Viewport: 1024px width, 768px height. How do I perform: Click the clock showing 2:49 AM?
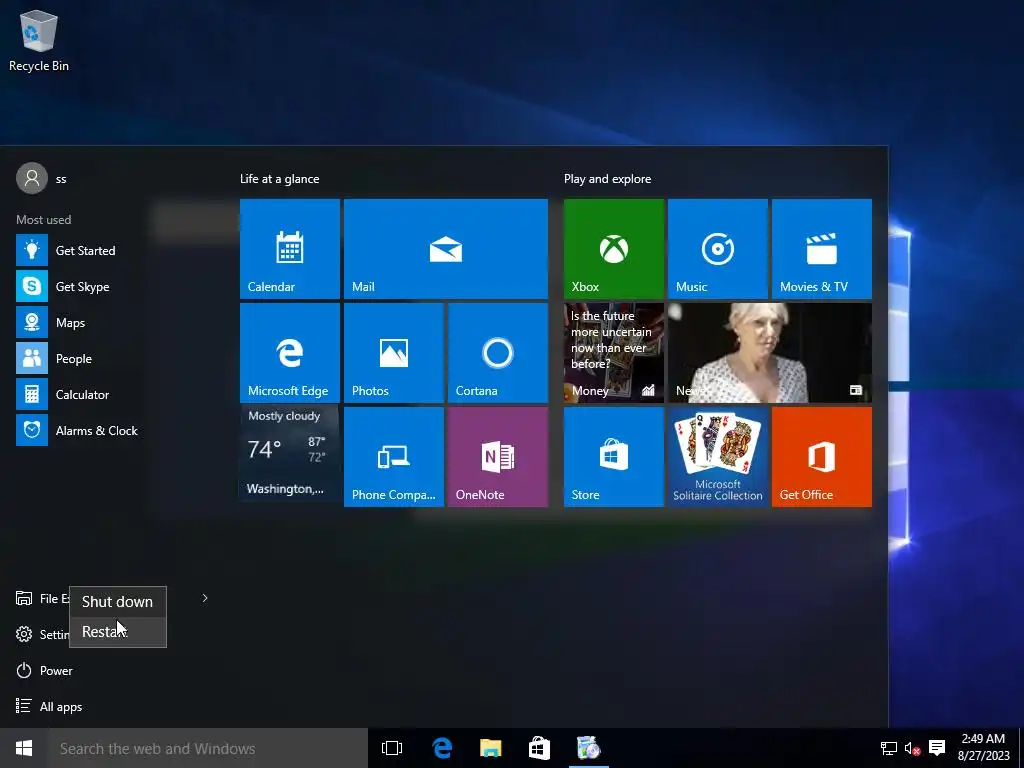(984, 748)
